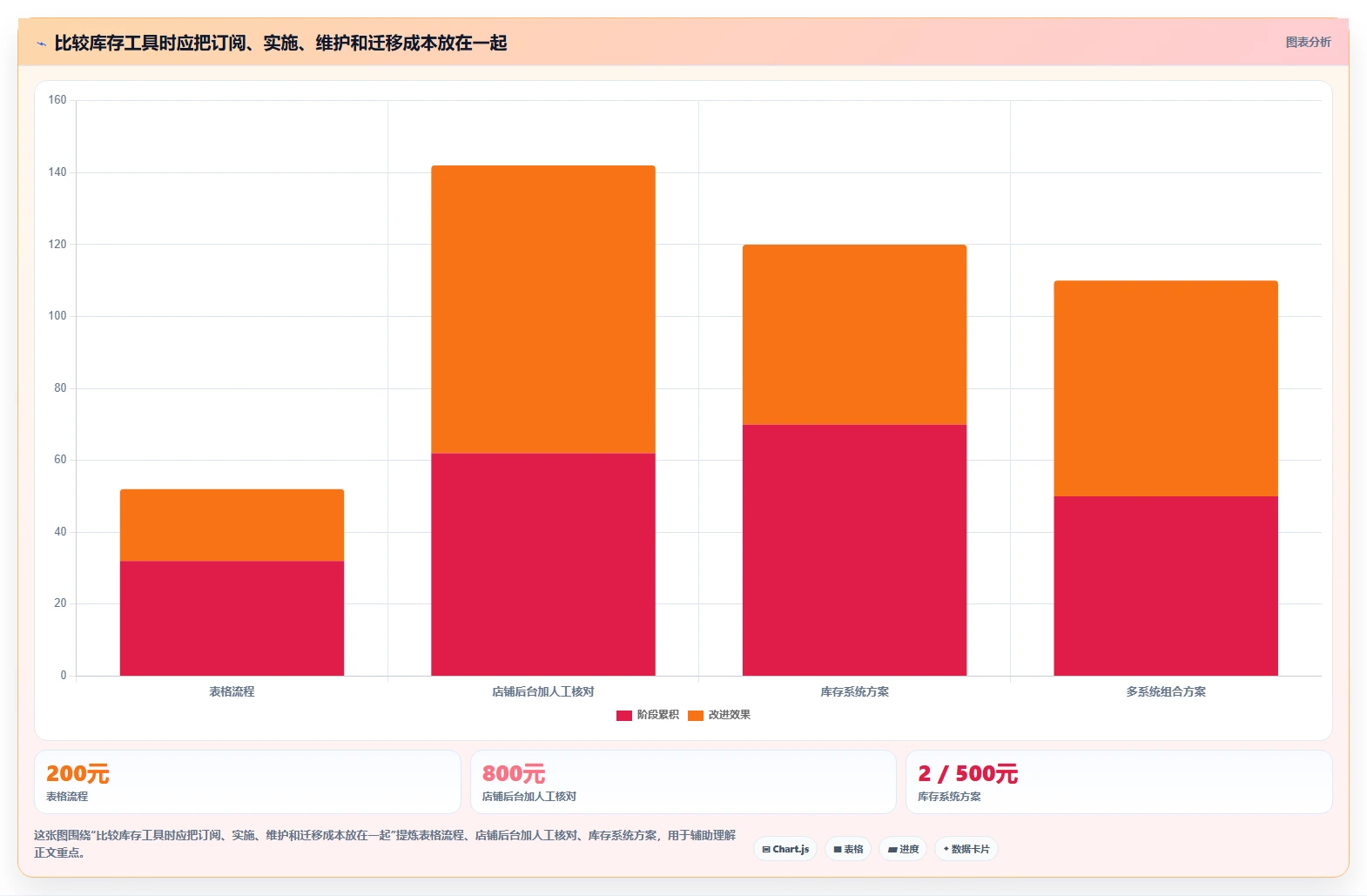Click the 160 y-axis tick value
1367x896 pixels.
[57, 100]
